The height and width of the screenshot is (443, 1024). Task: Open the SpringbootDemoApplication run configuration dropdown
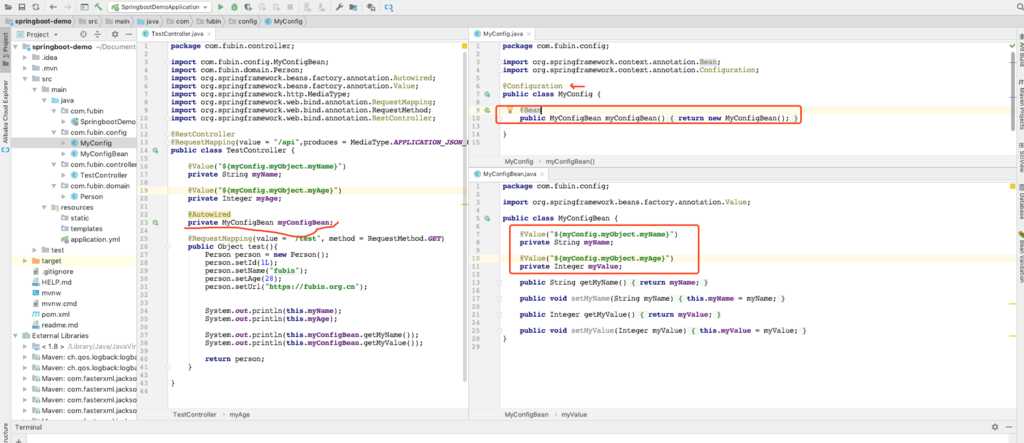(159, 7)
